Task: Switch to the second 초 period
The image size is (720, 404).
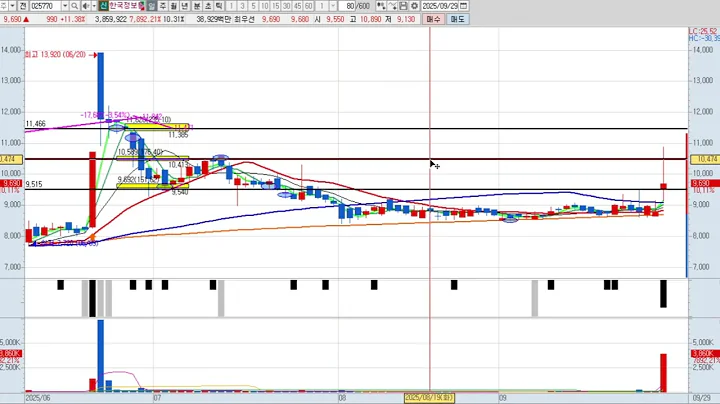Action: click(x=208, y=6)
